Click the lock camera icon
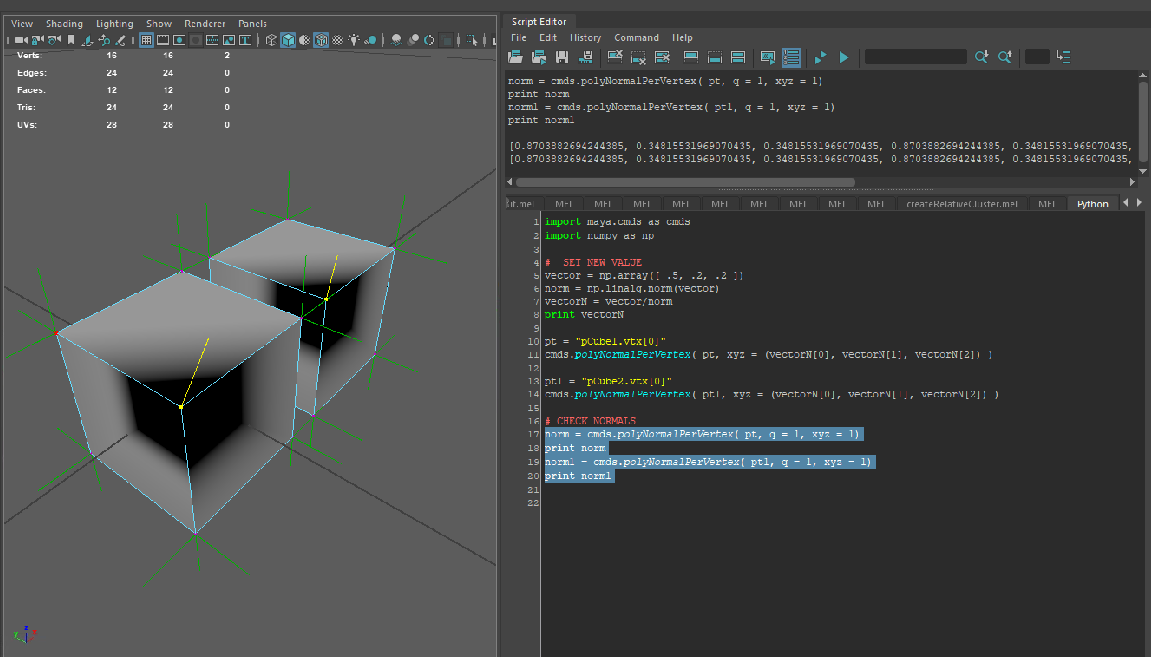The height and width of the screenshot is (657, 1151). tap(37, 41)
